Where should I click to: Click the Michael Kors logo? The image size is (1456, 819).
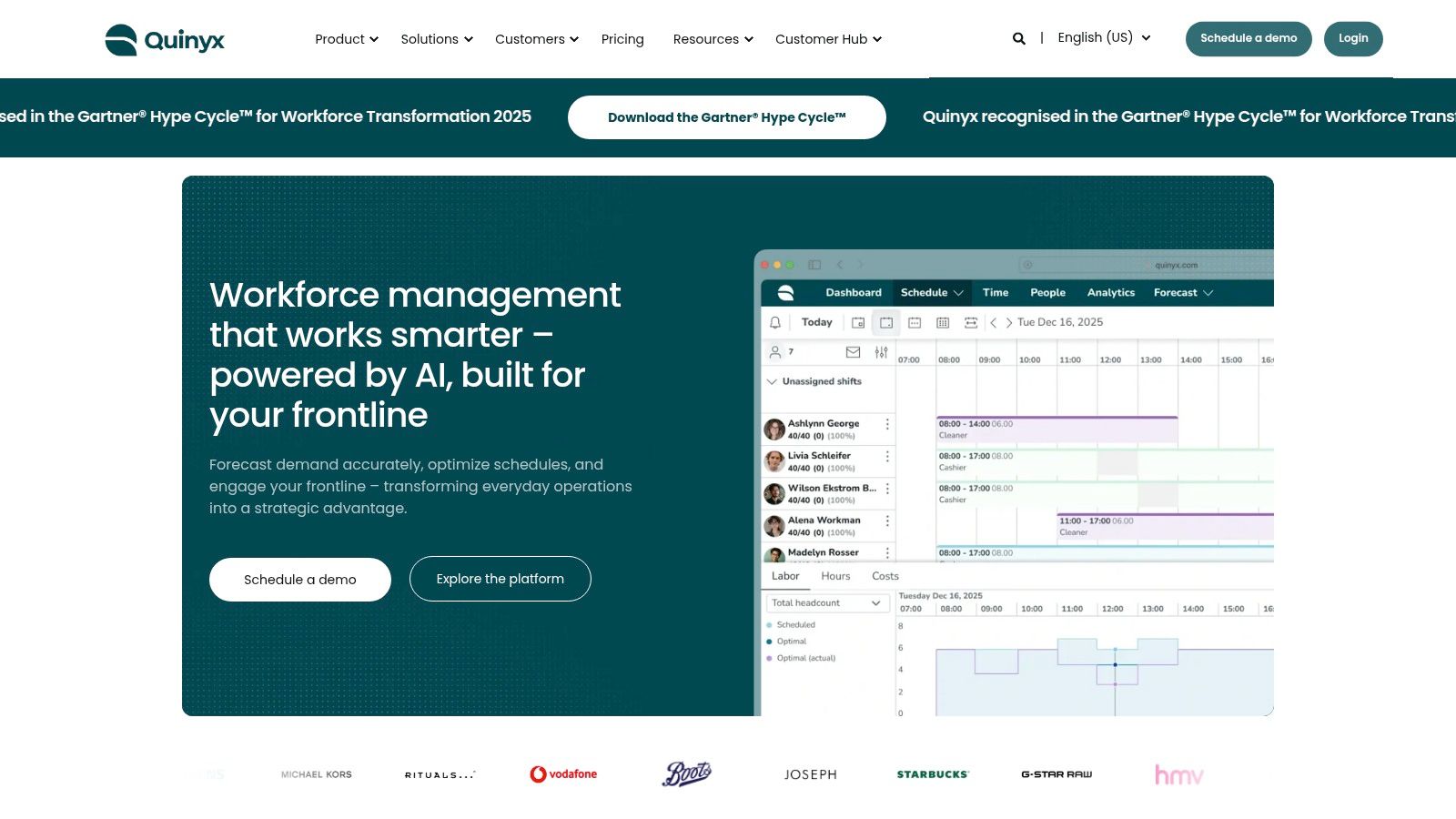(x=316, y=774)
